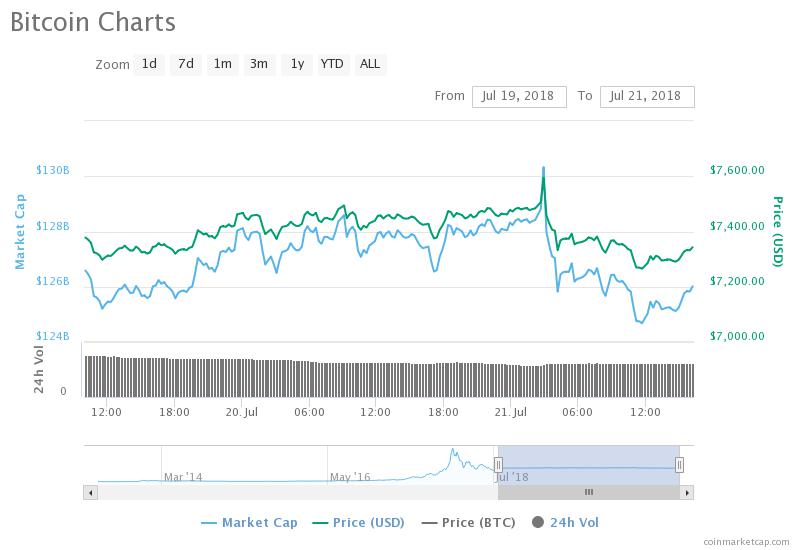Click the $7,200.00 price axis label
This screenshot has width=800, height=550.
coord(737,281)
